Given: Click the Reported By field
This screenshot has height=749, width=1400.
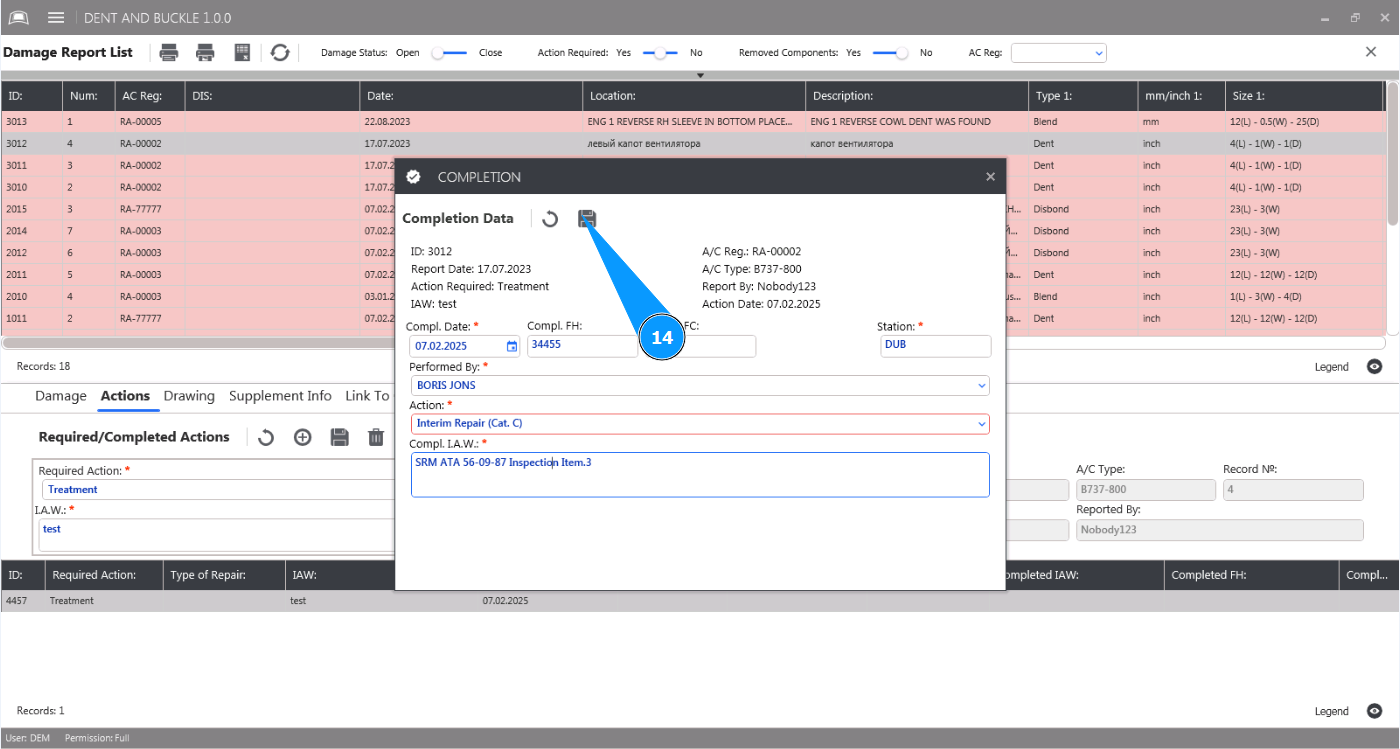Looking at the screenshot, I should click(1219, 530).
